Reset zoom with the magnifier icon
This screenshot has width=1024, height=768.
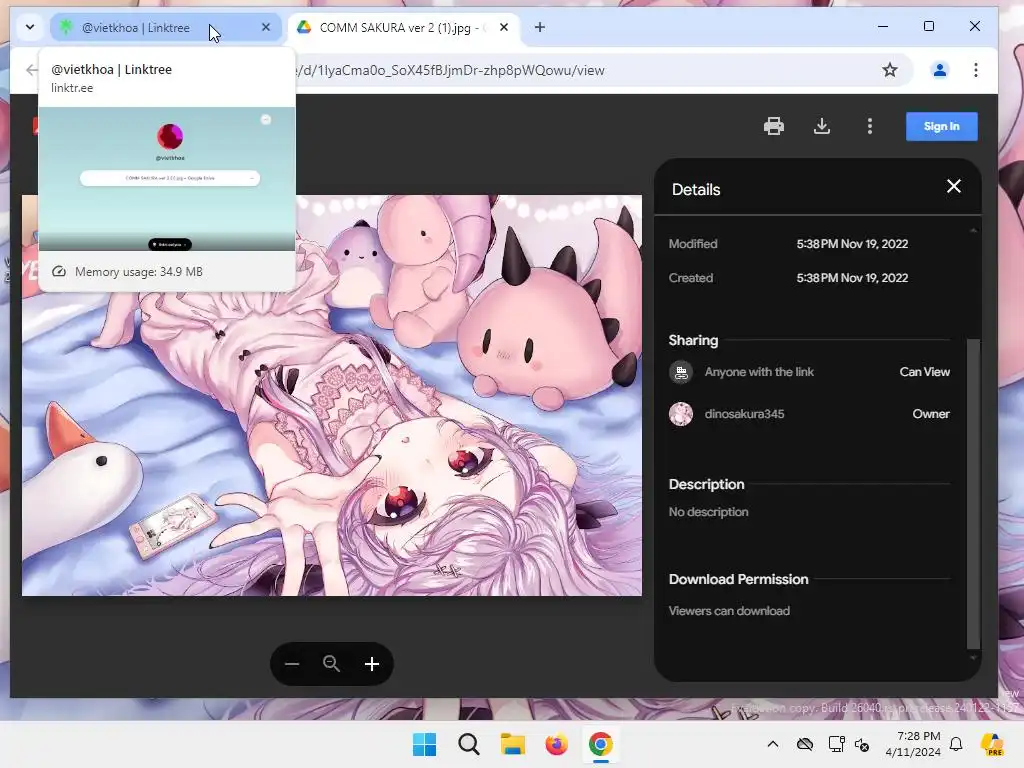(x=332, y=664)
